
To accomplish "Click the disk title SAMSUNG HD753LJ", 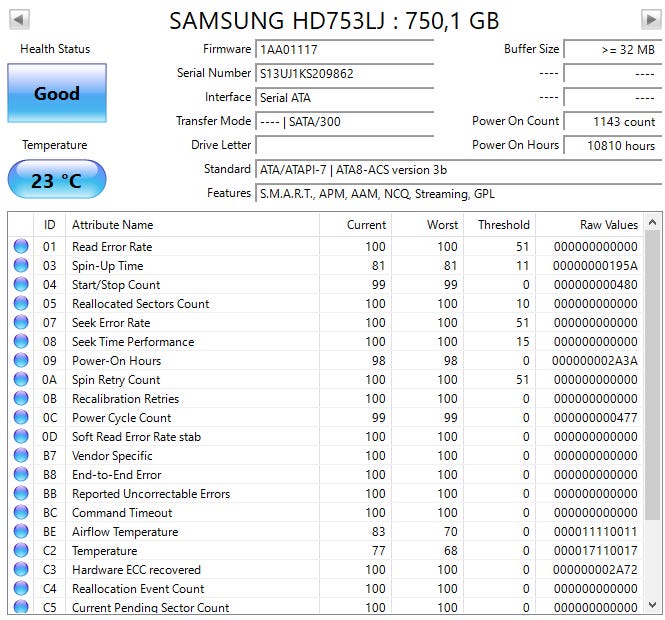I will coord(334,20).
